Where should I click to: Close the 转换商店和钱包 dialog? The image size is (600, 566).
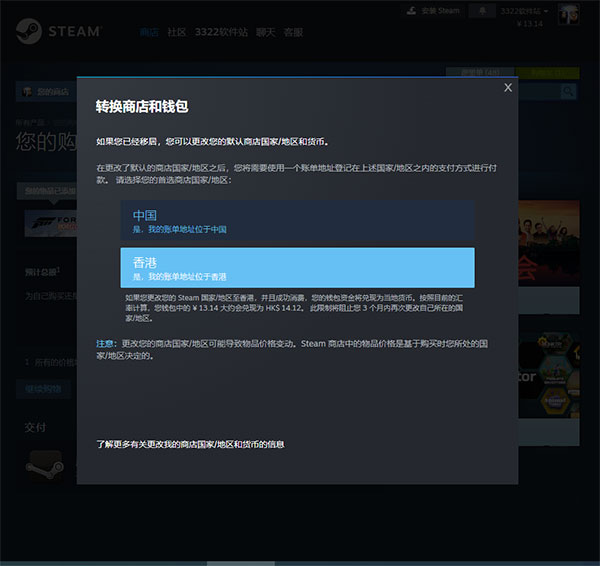pos(508,88)
